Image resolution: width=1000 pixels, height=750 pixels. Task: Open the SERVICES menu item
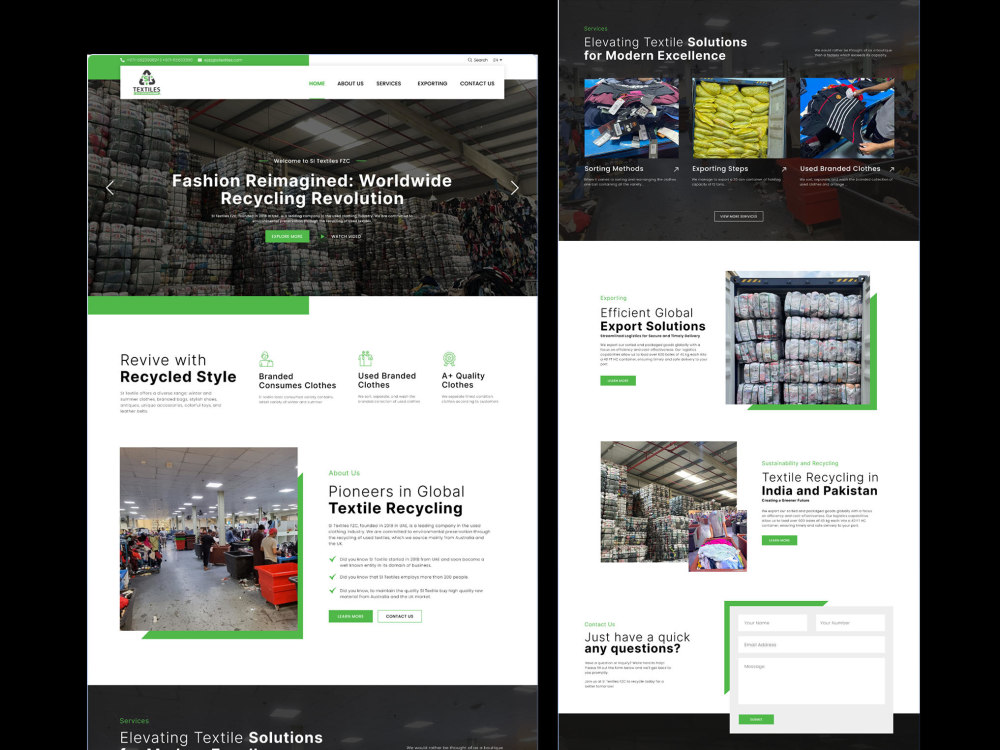[x=388, y=84]
